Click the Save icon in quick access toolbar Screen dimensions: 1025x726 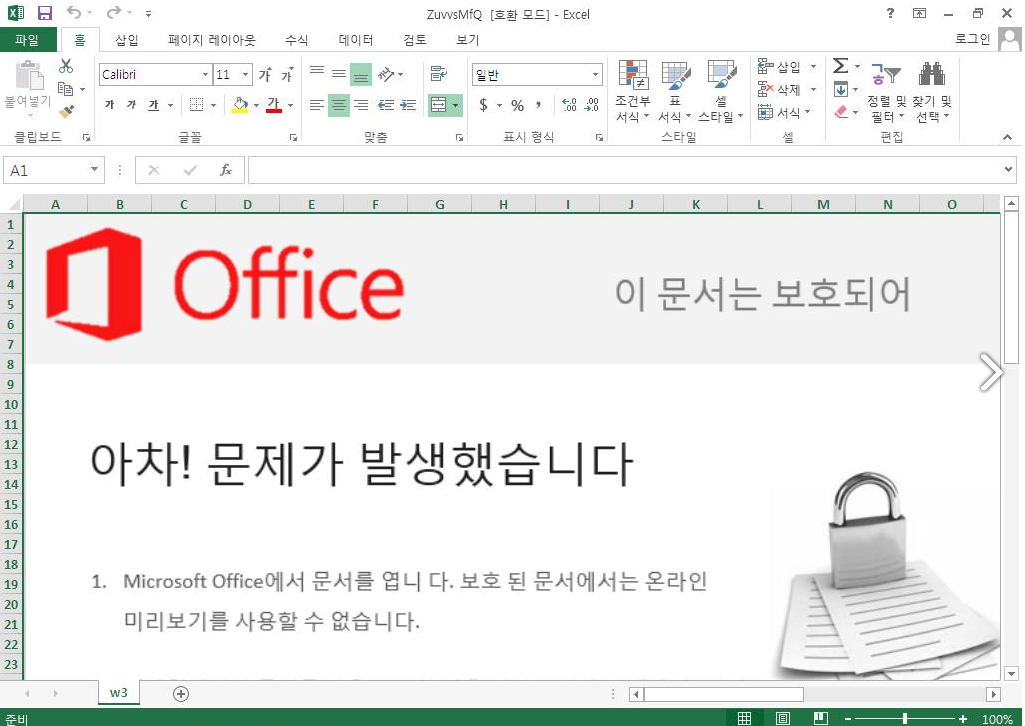pyautogui.click(x=44, y=12)
